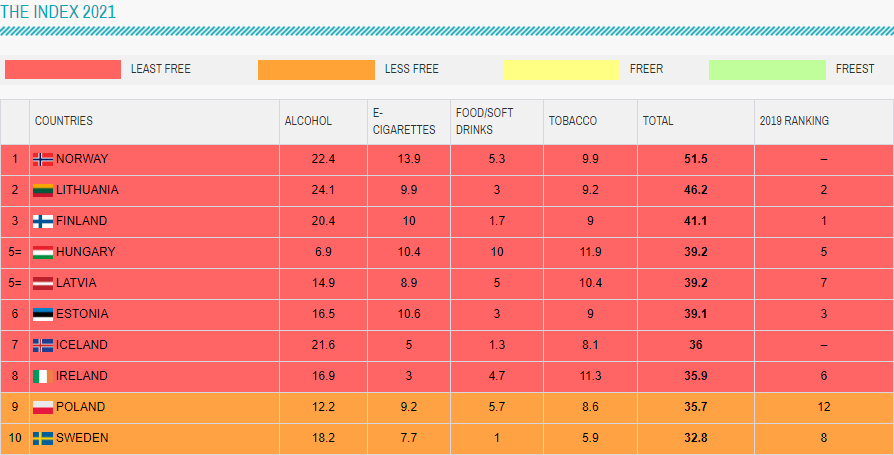Open the Norway country link

coord(82,159)
